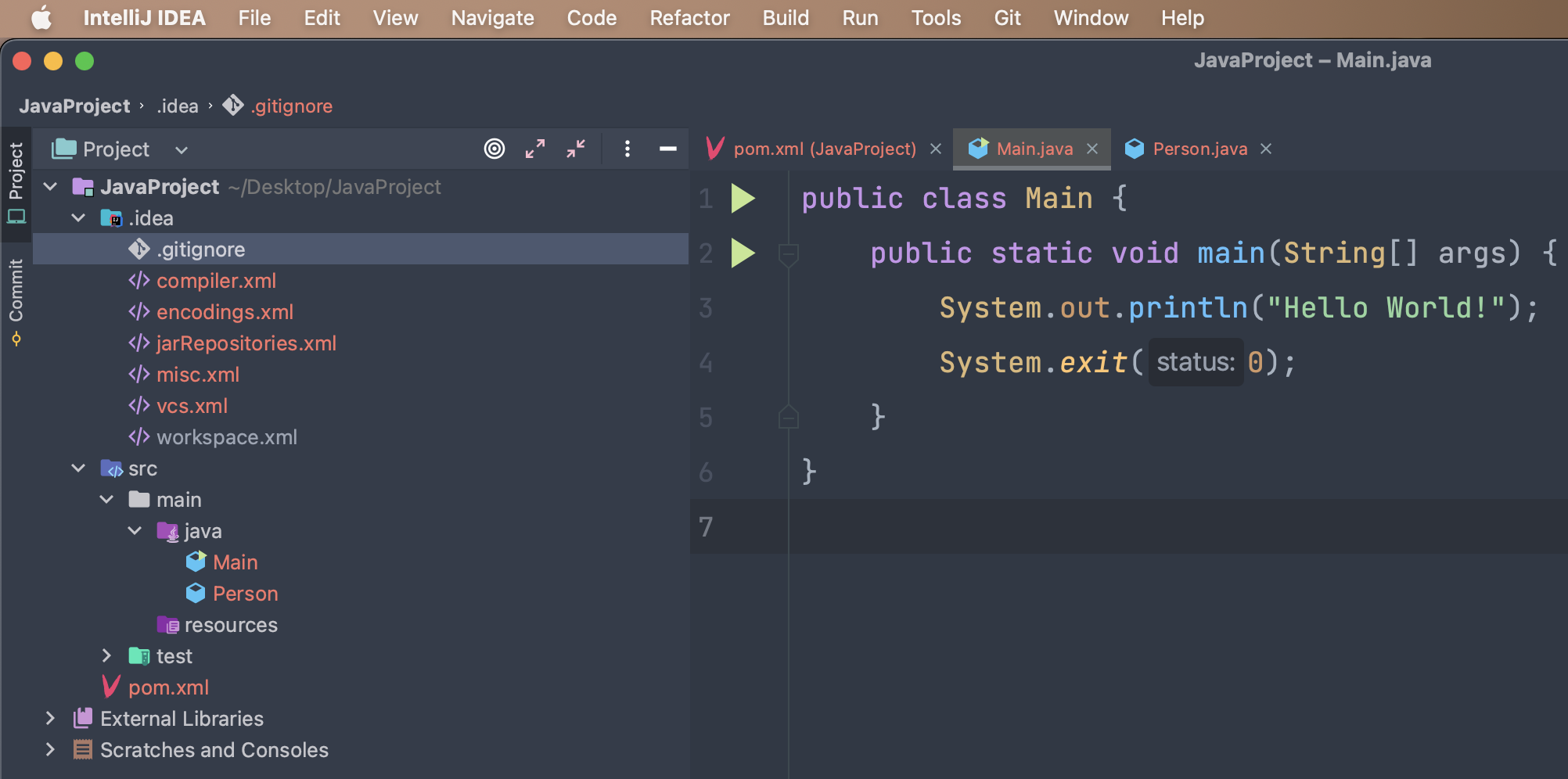Select .gitignore file in project tree
The height and width of the screenshot is (779, 1568).
click(361, 249)
